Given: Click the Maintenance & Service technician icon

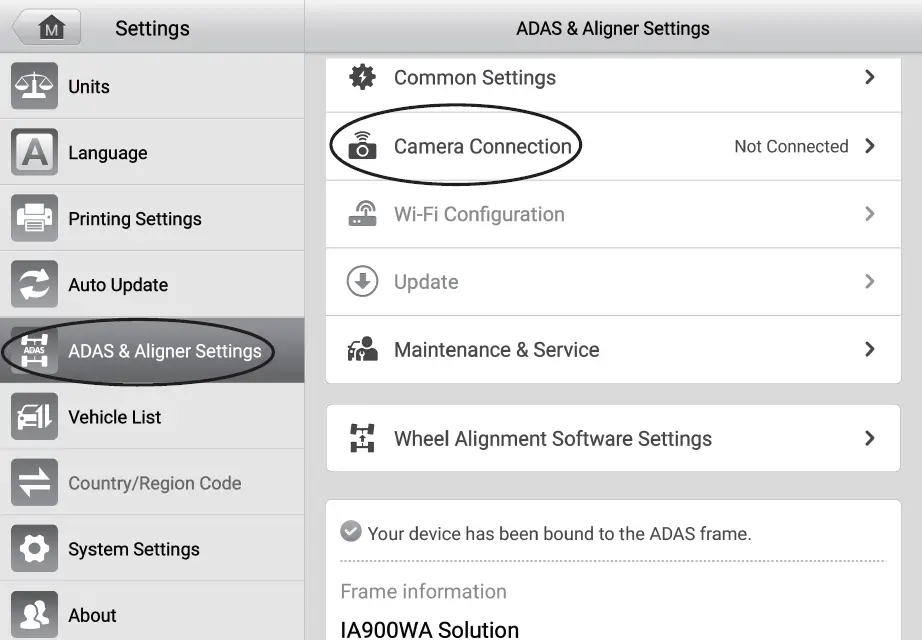Looking at the screenshot, I should click(362, 349).
